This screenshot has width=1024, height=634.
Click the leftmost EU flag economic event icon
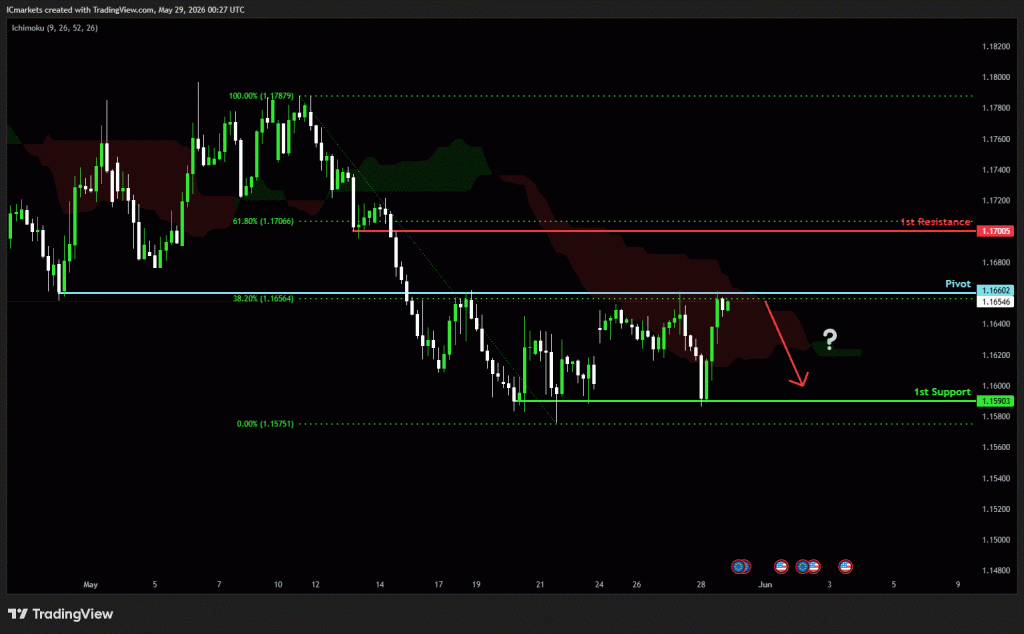(x=738, y=566)
